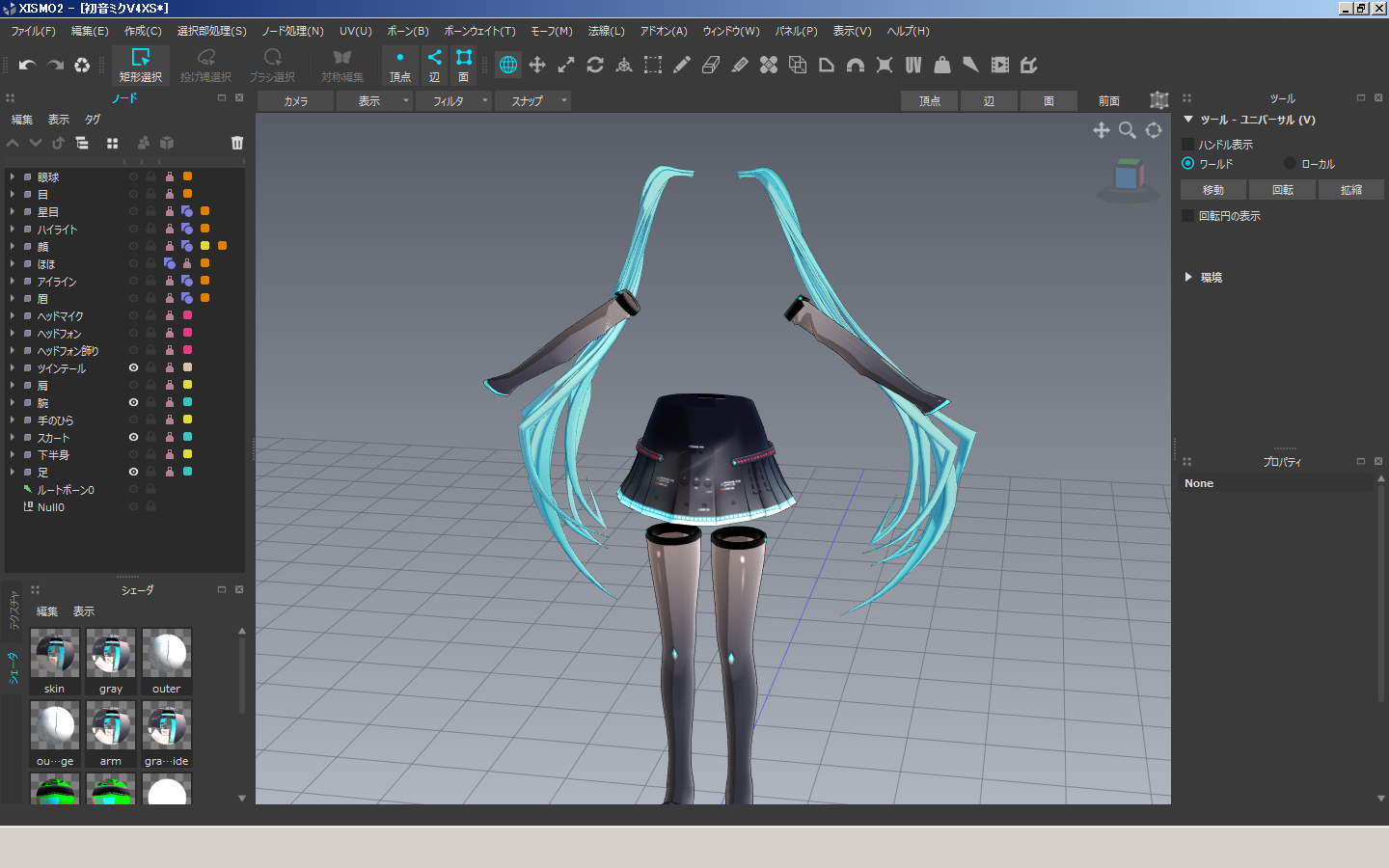
Task: Open the スナップ dropdown in viewport bar
Action: point(533,100)
